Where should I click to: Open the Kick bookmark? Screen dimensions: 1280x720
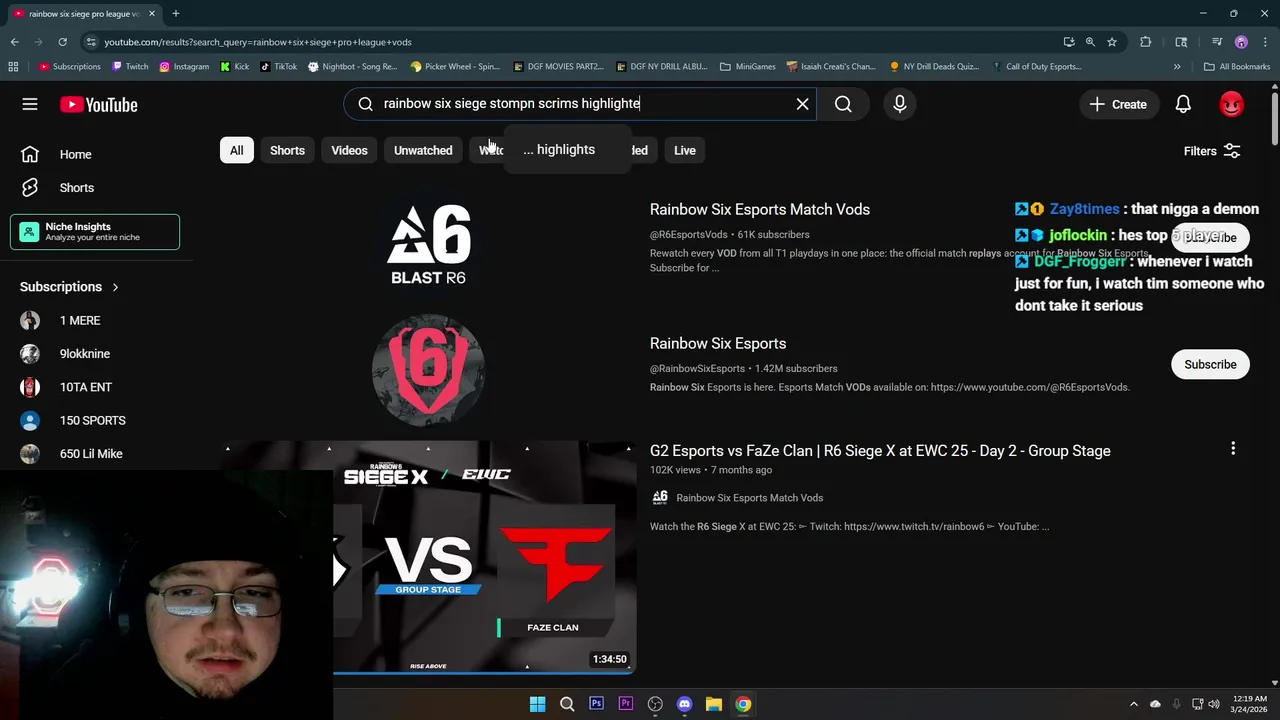click(x=235, y=67)
